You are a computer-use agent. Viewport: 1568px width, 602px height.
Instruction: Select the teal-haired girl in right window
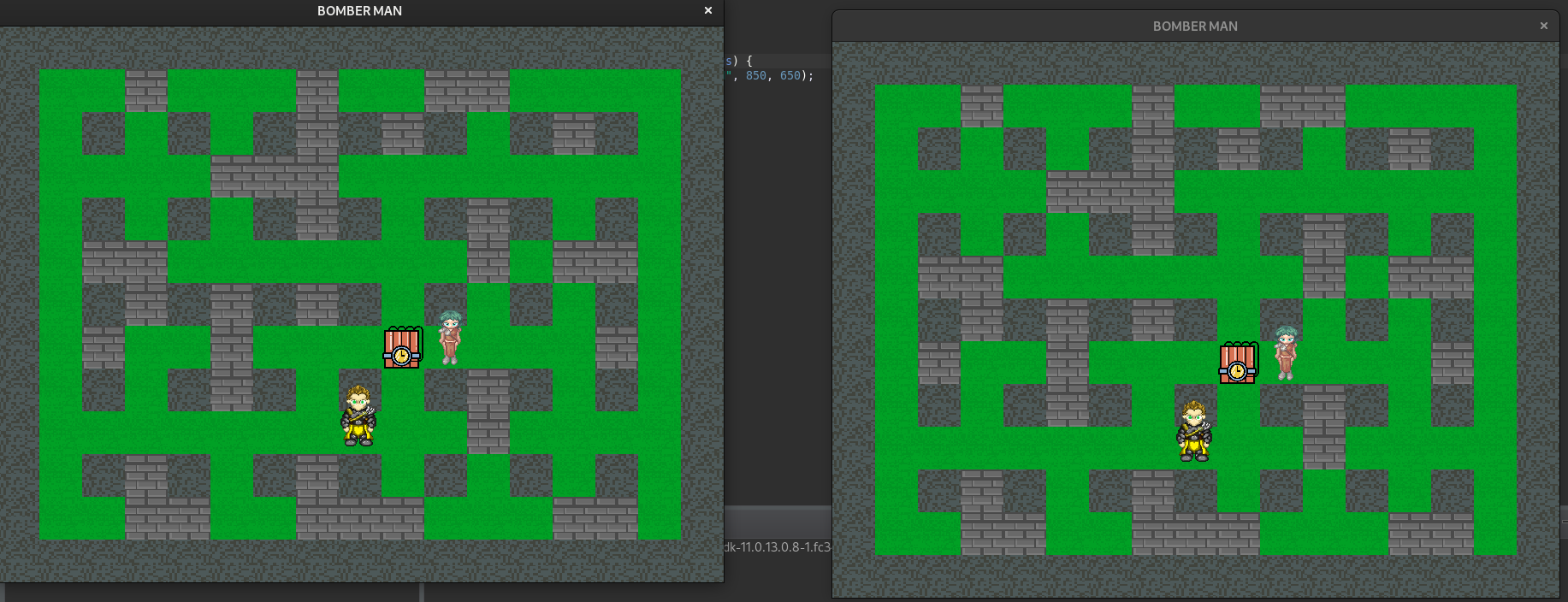pos(1286,353)
